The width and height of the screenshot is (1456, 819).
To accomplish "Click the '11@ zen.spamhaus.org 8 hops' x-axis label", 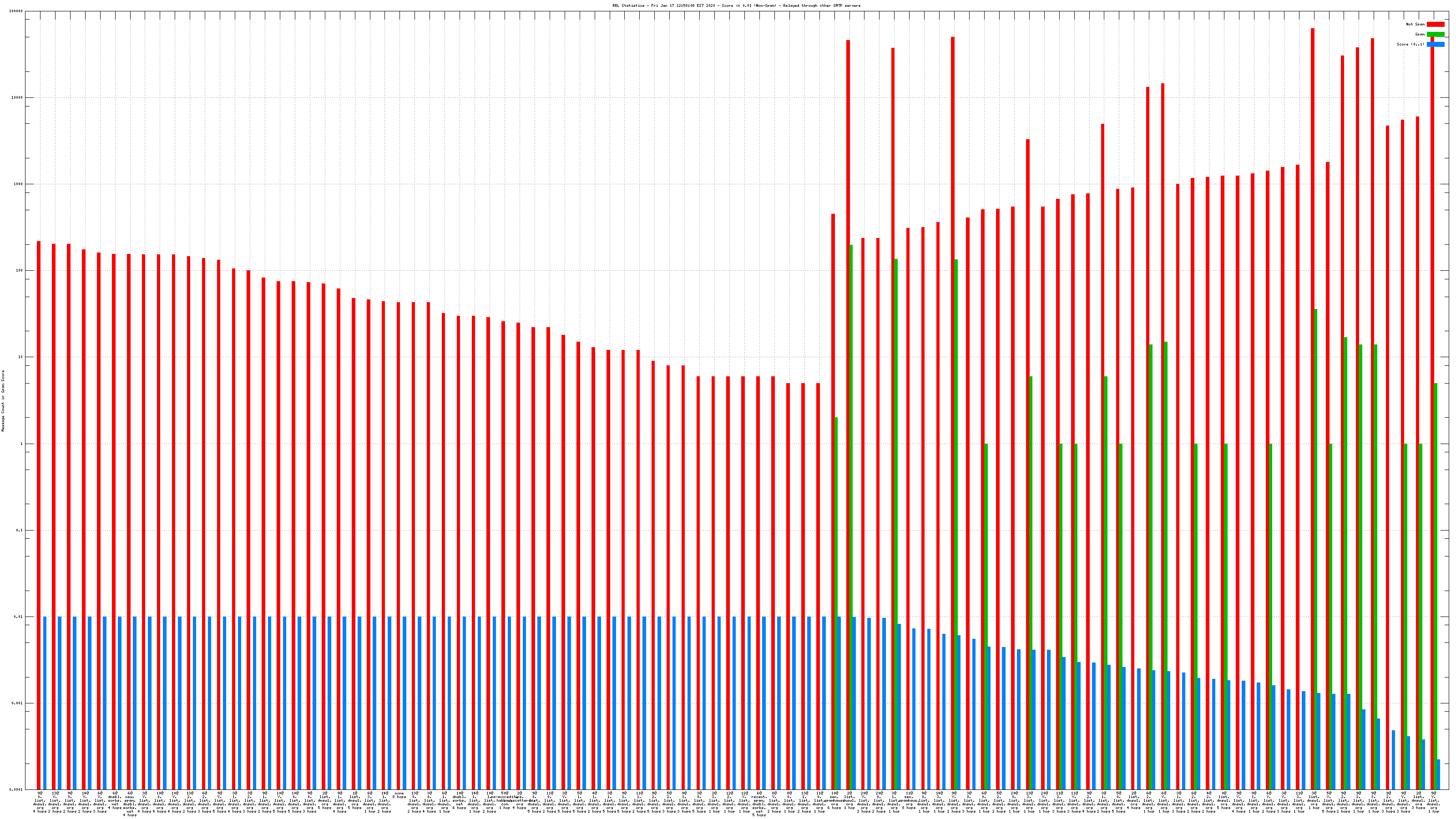I will [909, 800].
